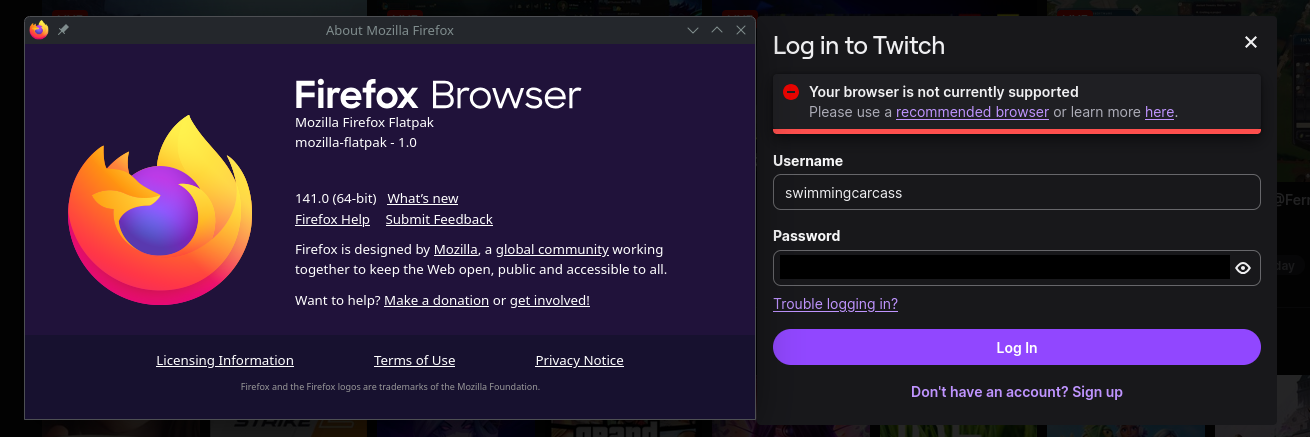Click the Mozilla Firefox Flatpak text
The height and width of the screenshot is (437, 1310).
point(364,122)
